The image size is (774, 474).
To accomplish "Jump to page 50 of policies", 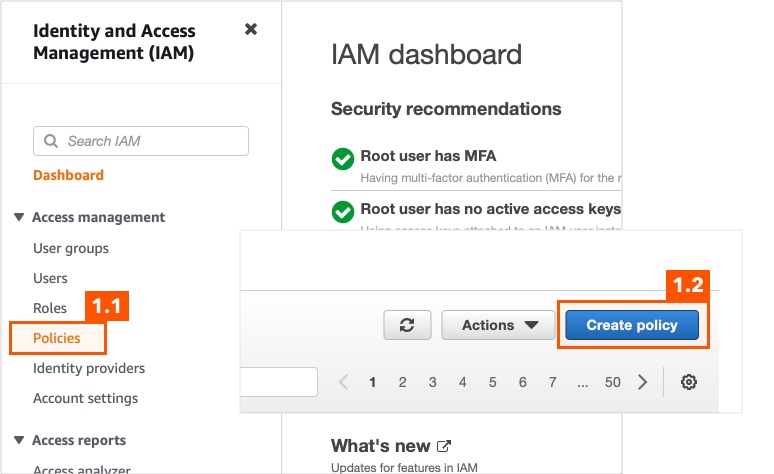I will point(613,382).
